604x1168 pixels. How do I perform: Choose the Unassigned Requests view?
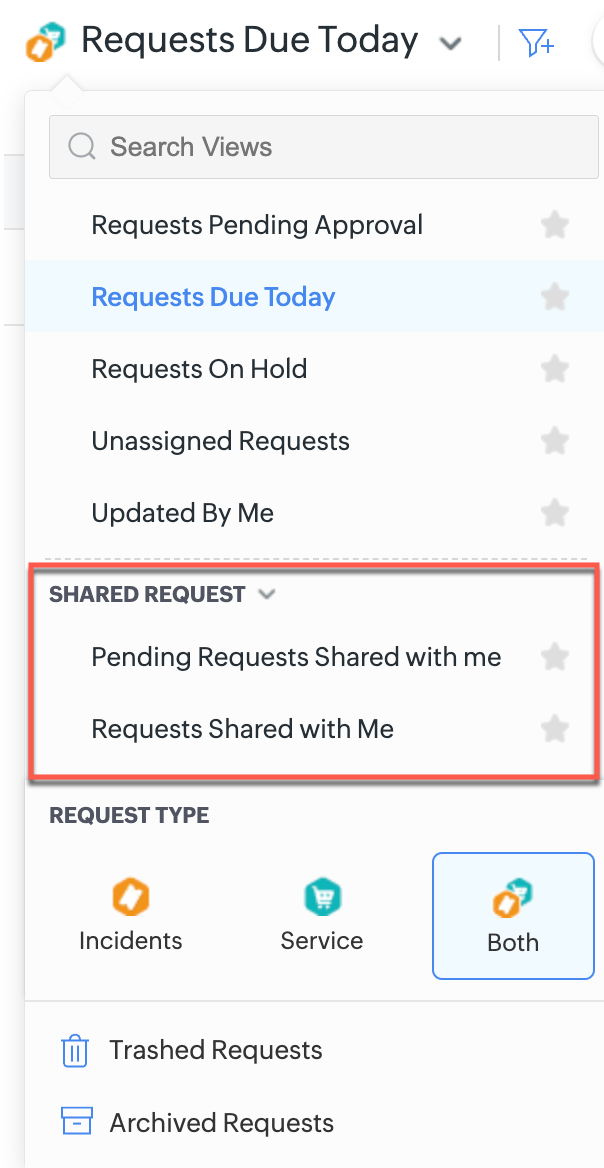pos(220,441)
